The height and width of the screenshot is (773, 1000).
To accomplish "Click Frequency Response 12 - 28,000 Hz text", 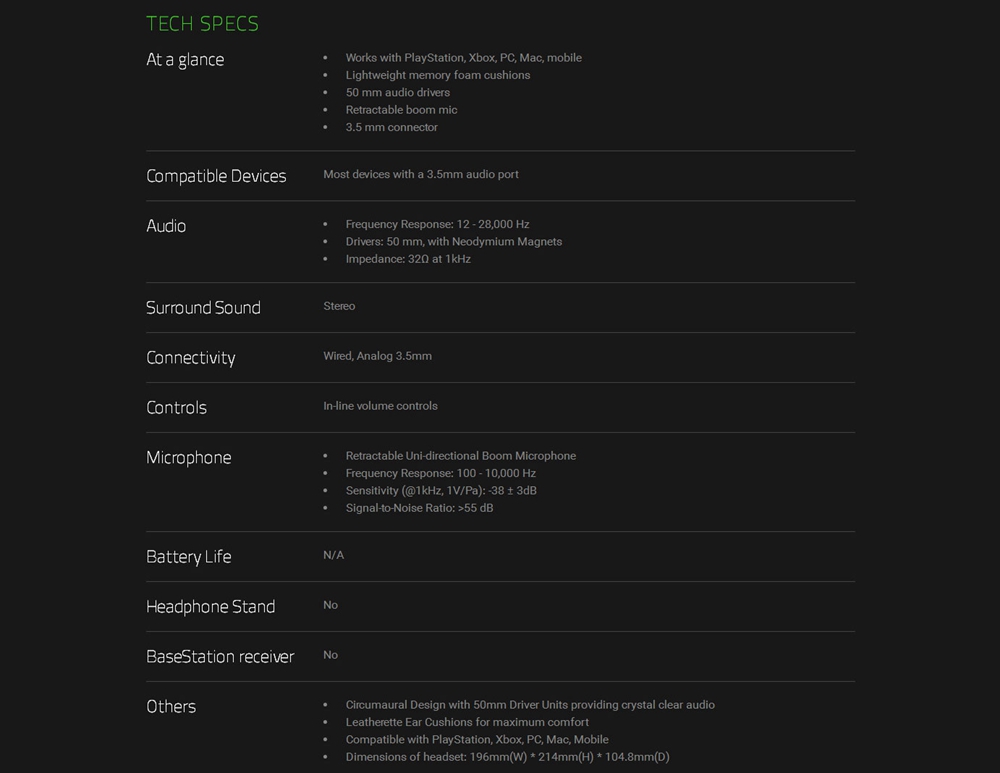I will [x=438, y=224].
